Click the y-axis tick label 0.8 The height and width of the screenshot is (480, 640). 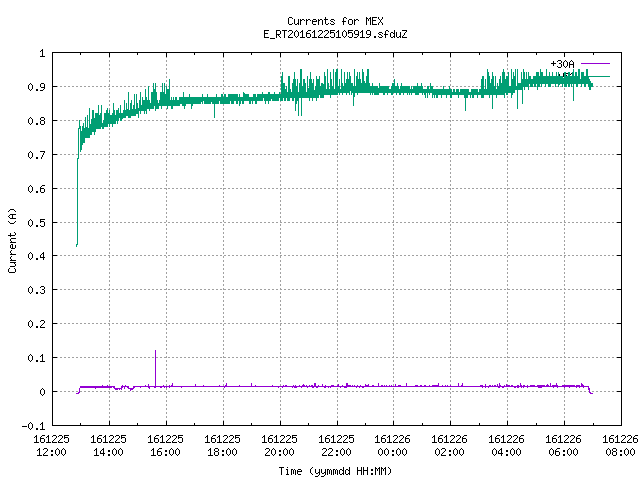tap(36, 121)
